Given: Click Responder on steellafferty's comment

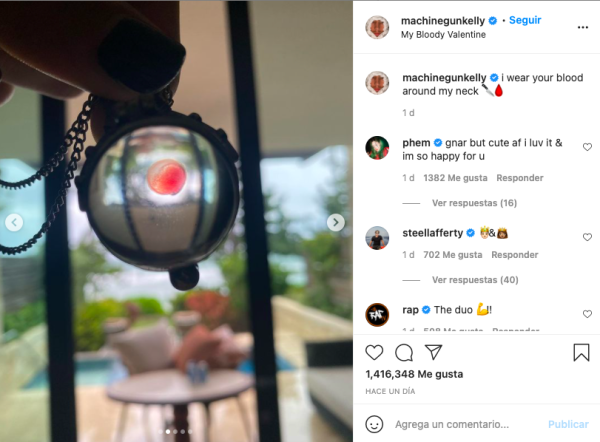Looking at the screenshot, I should tap(515, 255).
